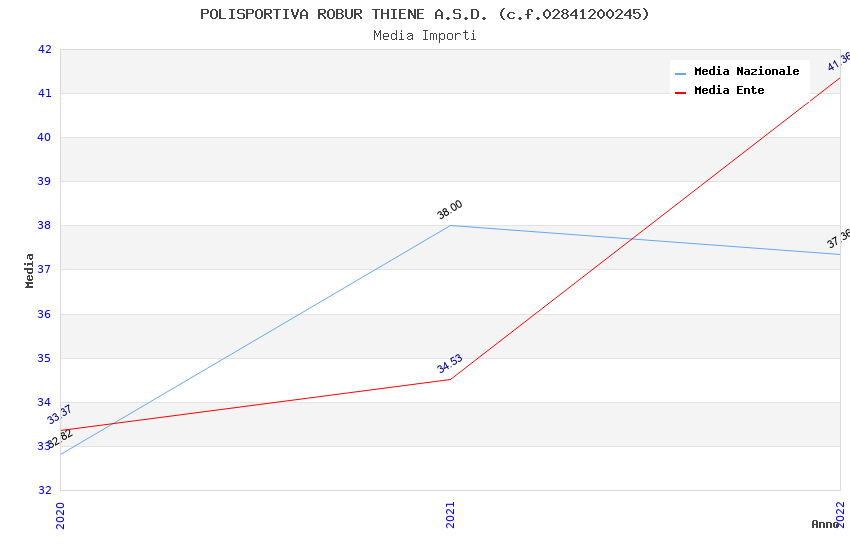Click the 2021 x-axis tick label
The height and width of the screenshot is (550, 850).
450,515
